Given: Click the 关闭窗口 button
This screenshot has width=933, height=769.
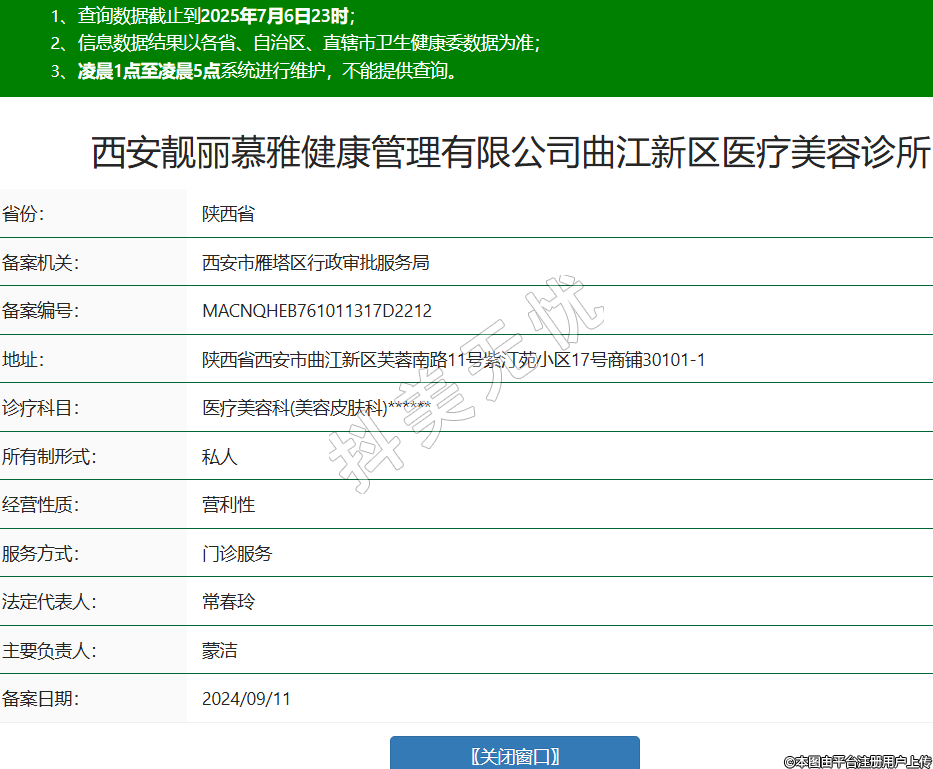Looking at the screenshot, I should [x=514, y=755].
